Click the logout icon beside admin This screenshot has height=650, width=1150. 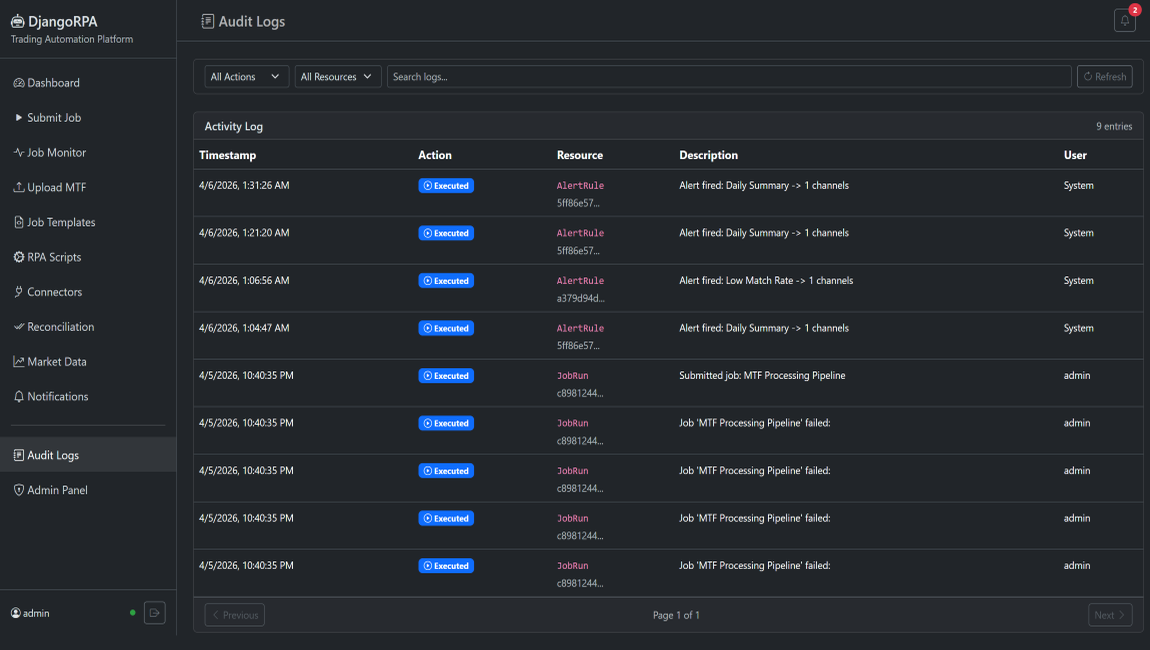(x=154, y=613)
